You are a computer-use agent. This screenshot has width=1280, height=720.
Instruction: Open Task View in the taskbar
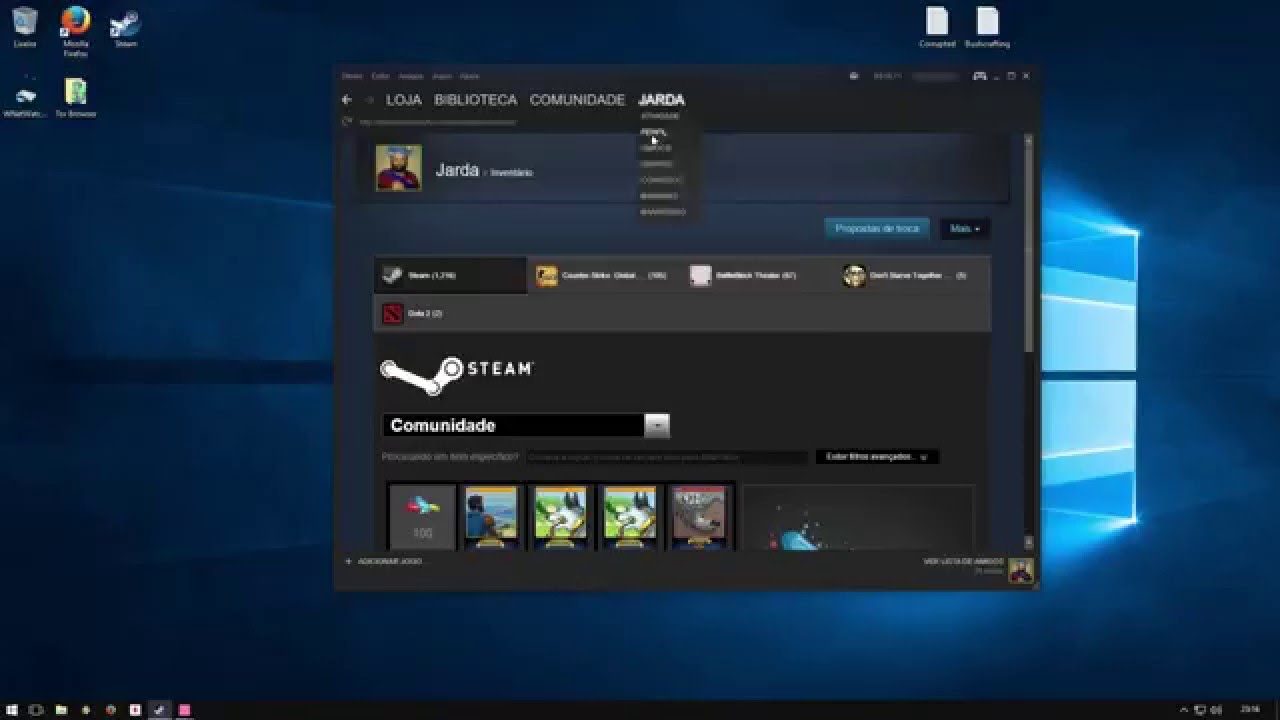(x=36, y=710)
